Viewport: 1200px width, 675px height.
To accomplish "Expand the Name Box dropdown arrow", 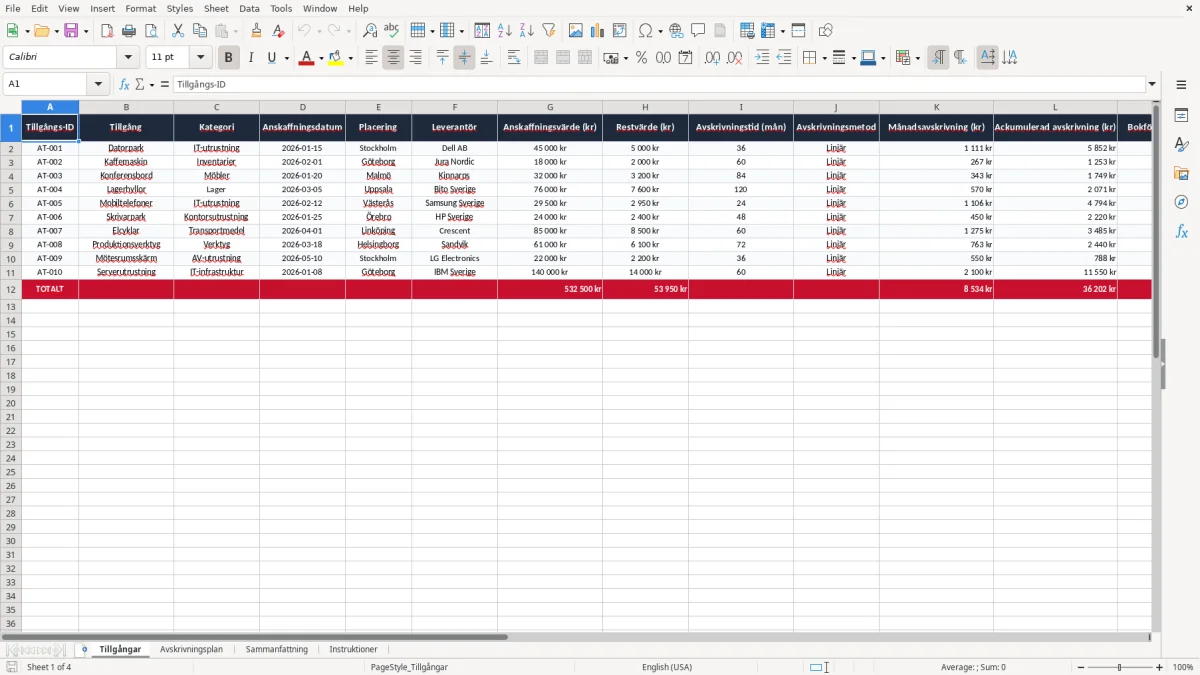I will (98, 85).
